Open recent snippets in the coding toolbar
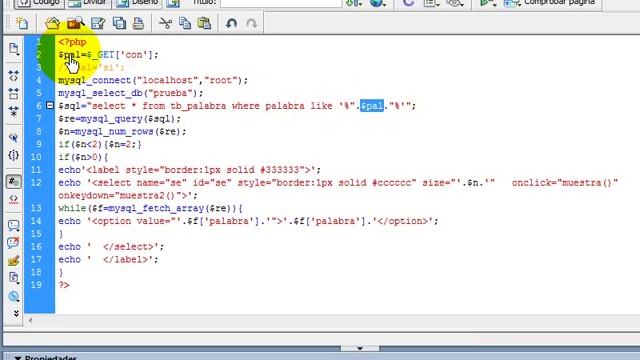 coord(13,278)
